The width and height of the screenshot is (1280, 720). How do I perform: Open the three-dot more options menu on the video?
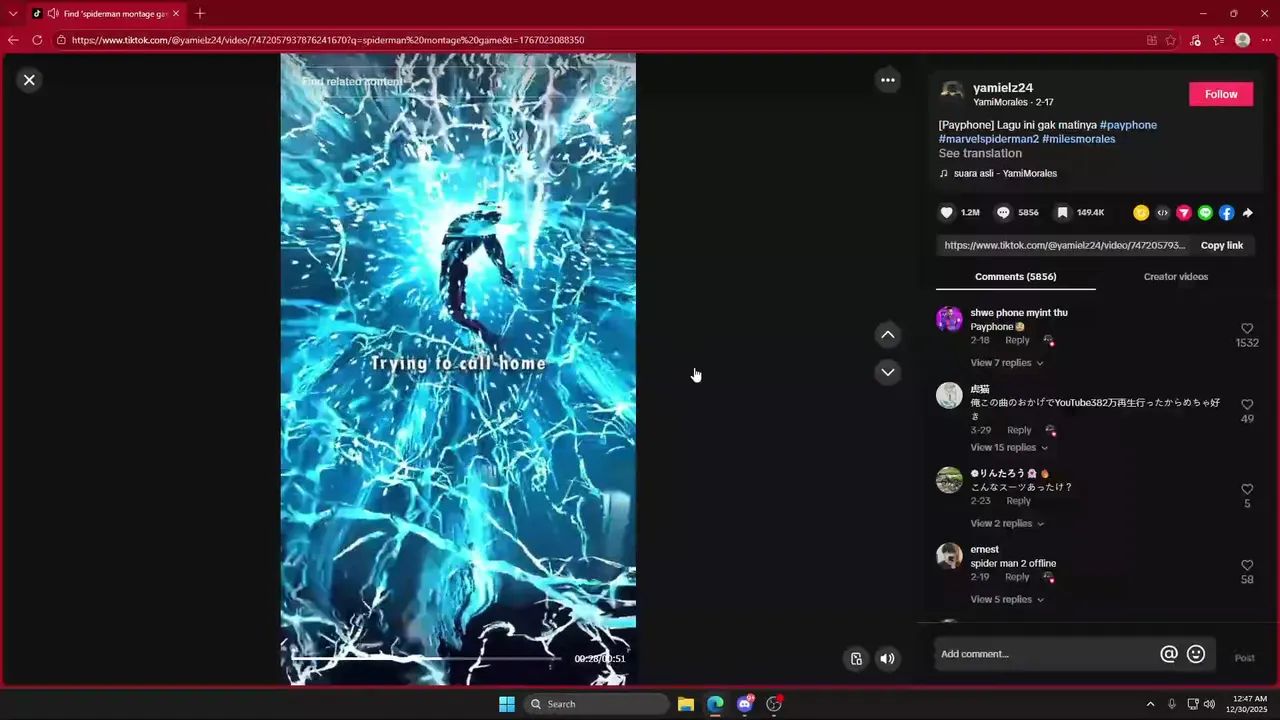coord(888,80)
